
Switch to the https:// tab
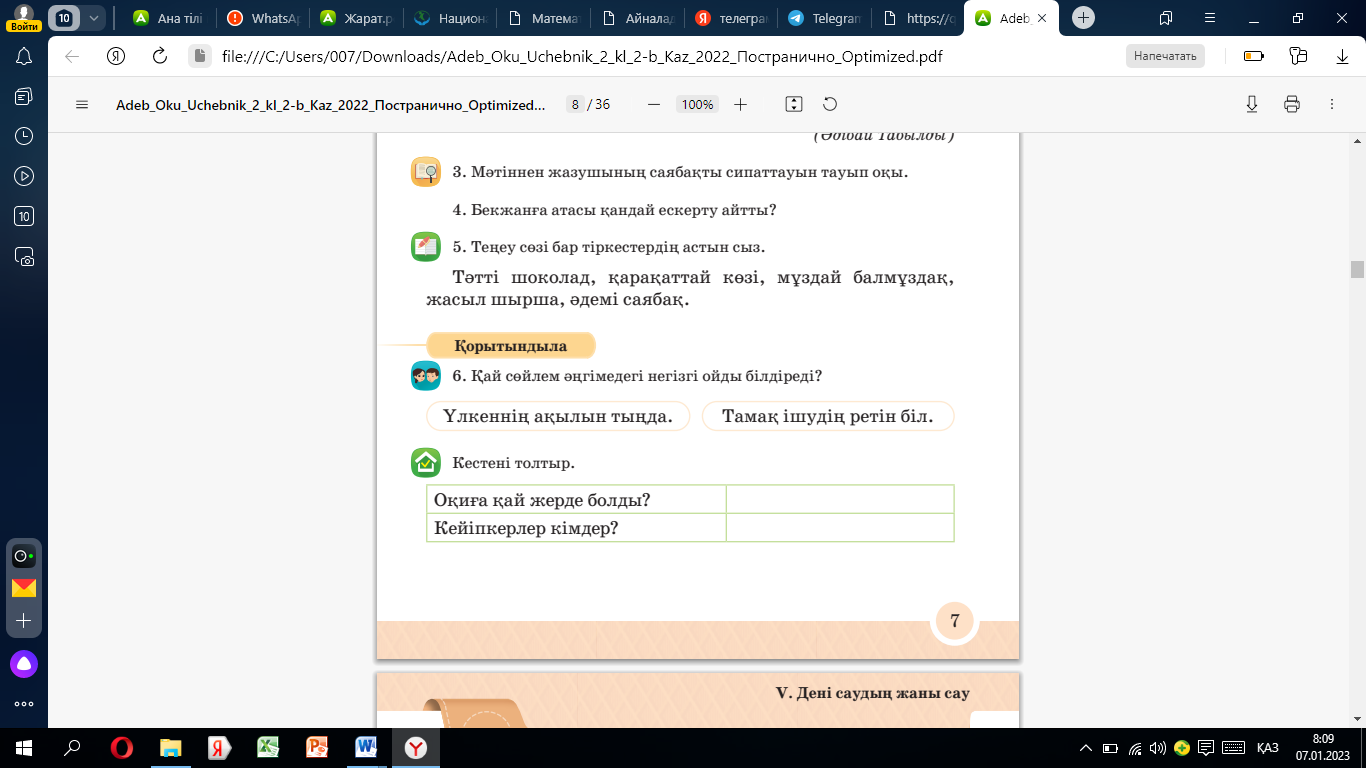click(919, 18)
